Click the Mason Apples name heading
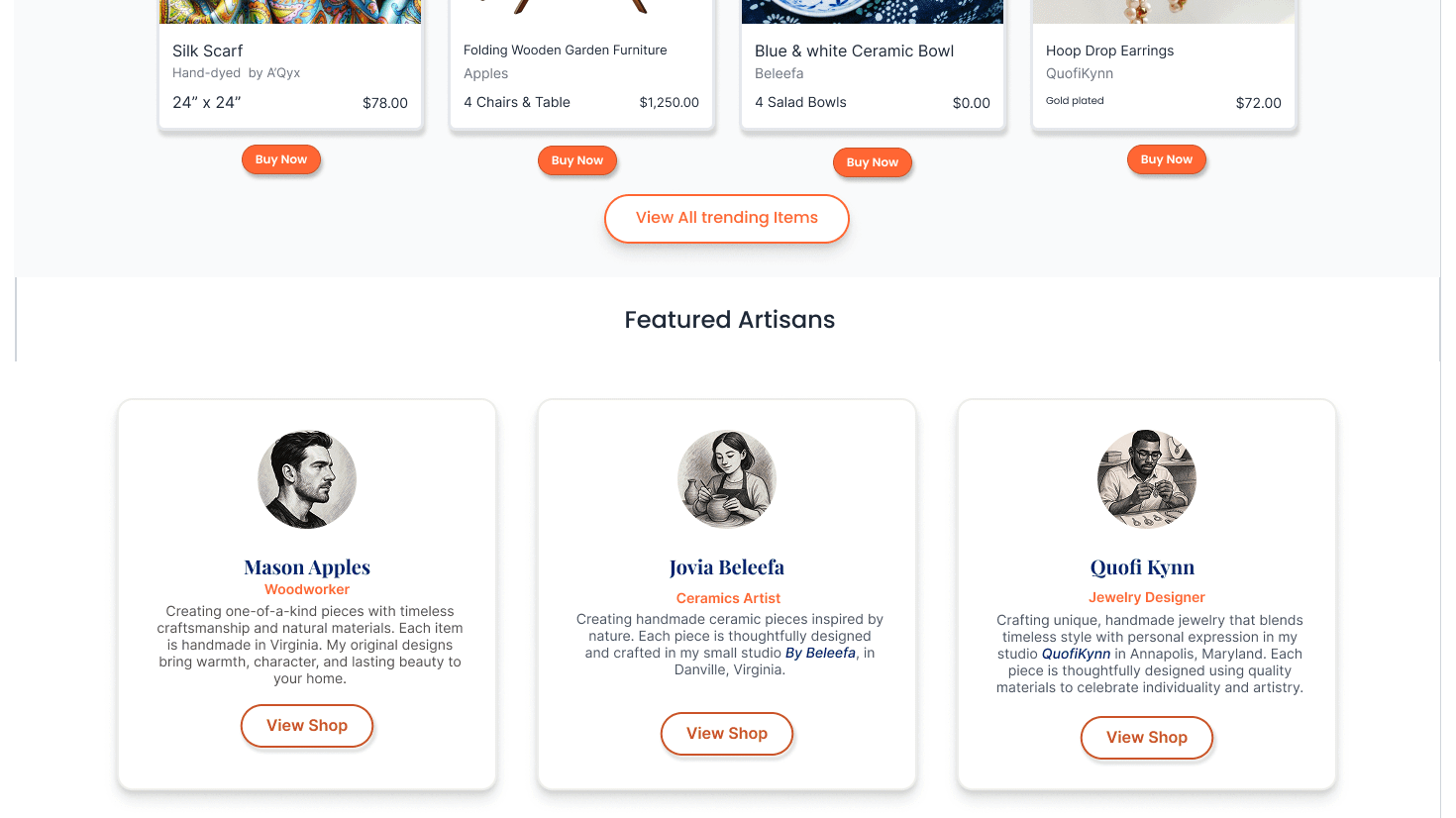 tap(307, 567)
